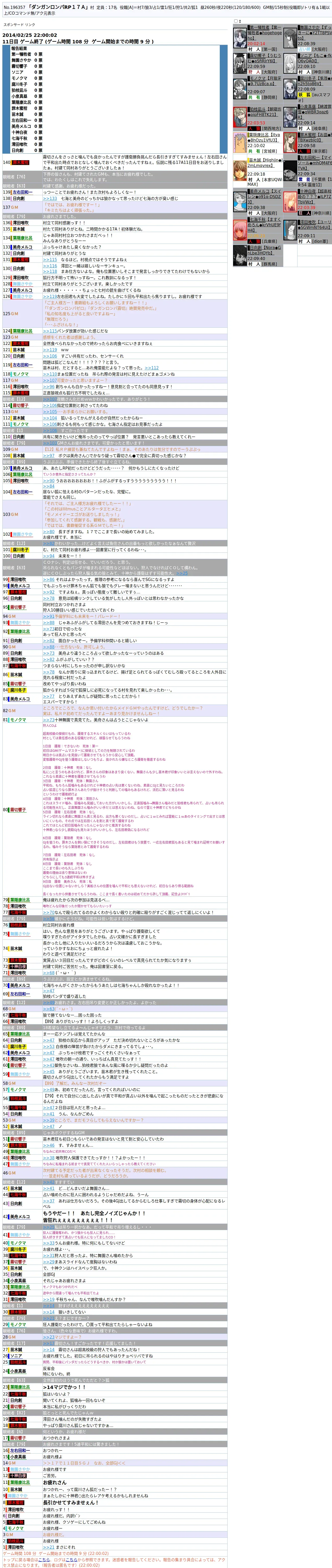
Task: Click vote result row 左右田和一 0 票
Action: [x=26, y=120]
